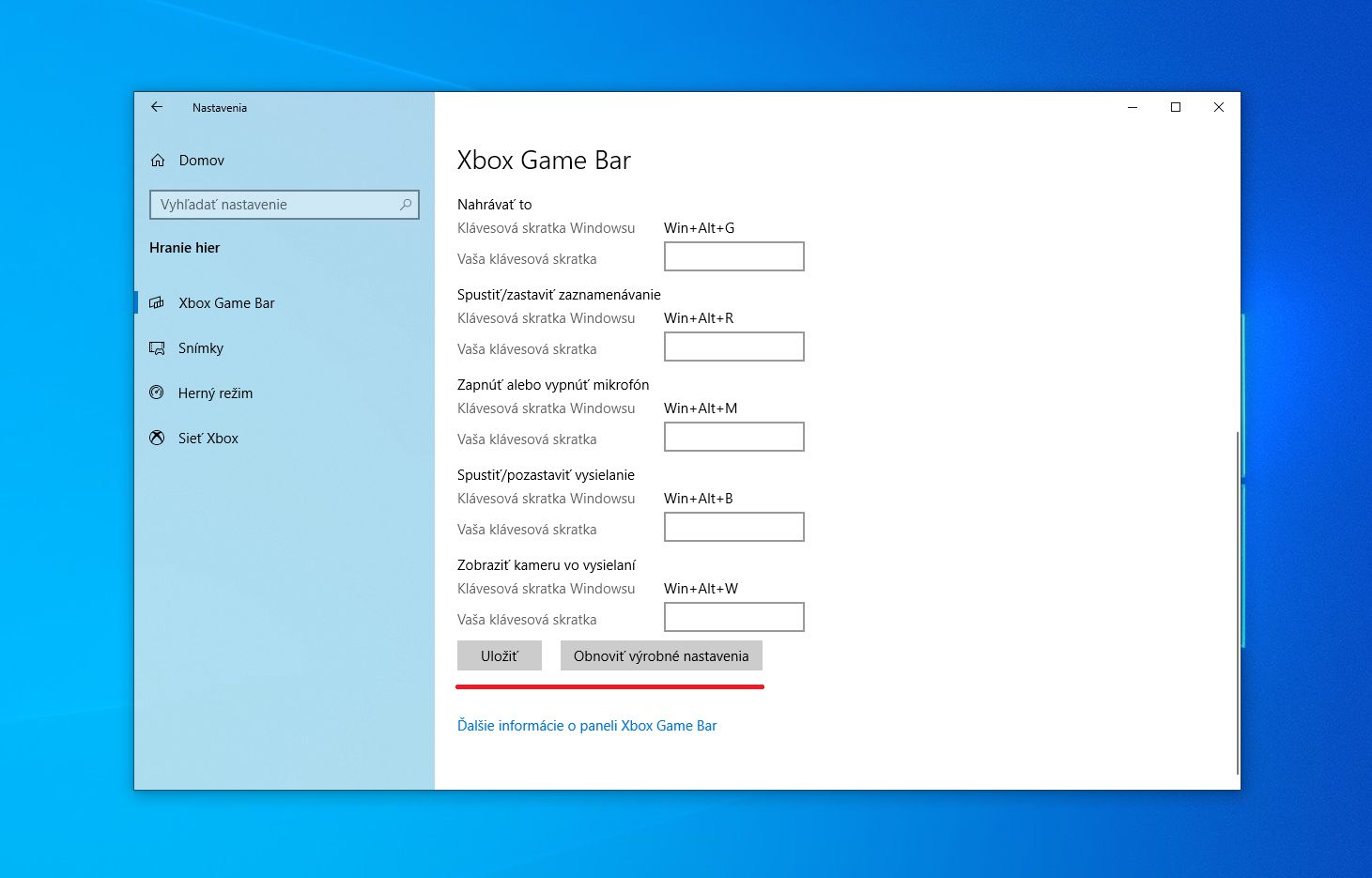Click the Nastavenia window title
The height and width of the screenshot is (878, 1372).
[x=220, y=108]
